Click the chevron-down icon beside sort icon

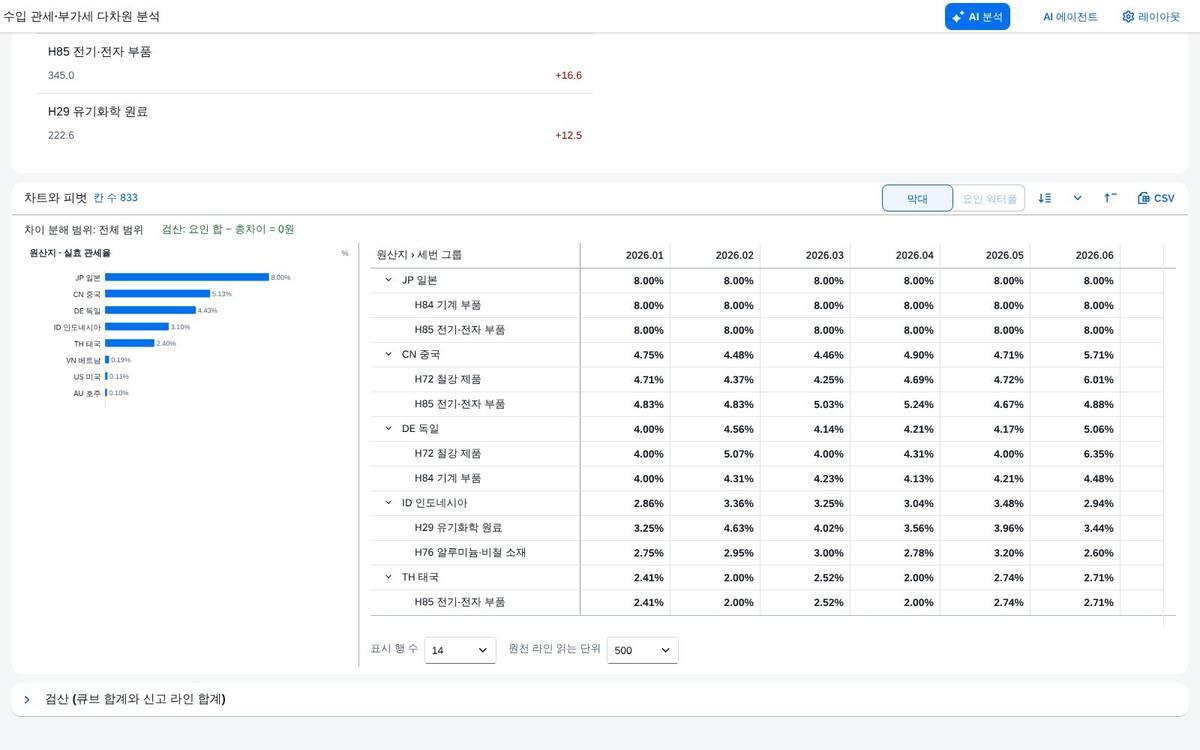coord(1077,198)
